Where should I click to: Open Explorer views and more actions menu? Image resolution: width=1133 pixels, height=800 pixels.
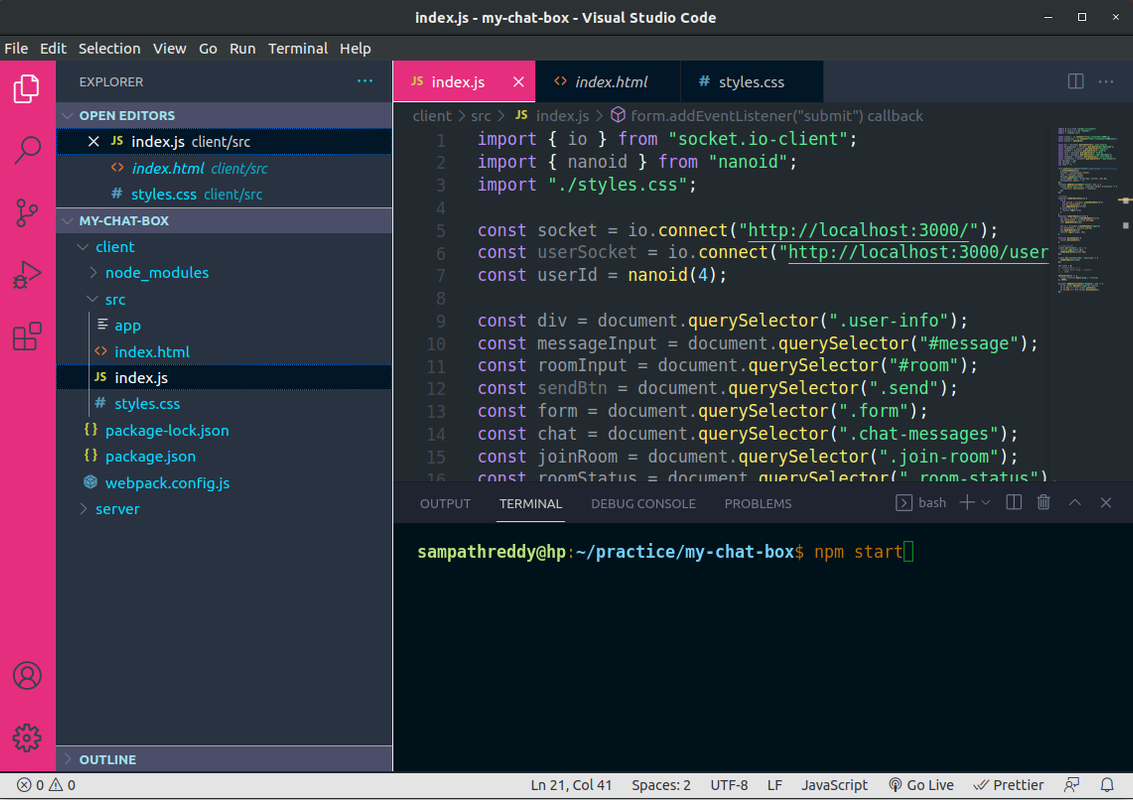pos(365,81)
